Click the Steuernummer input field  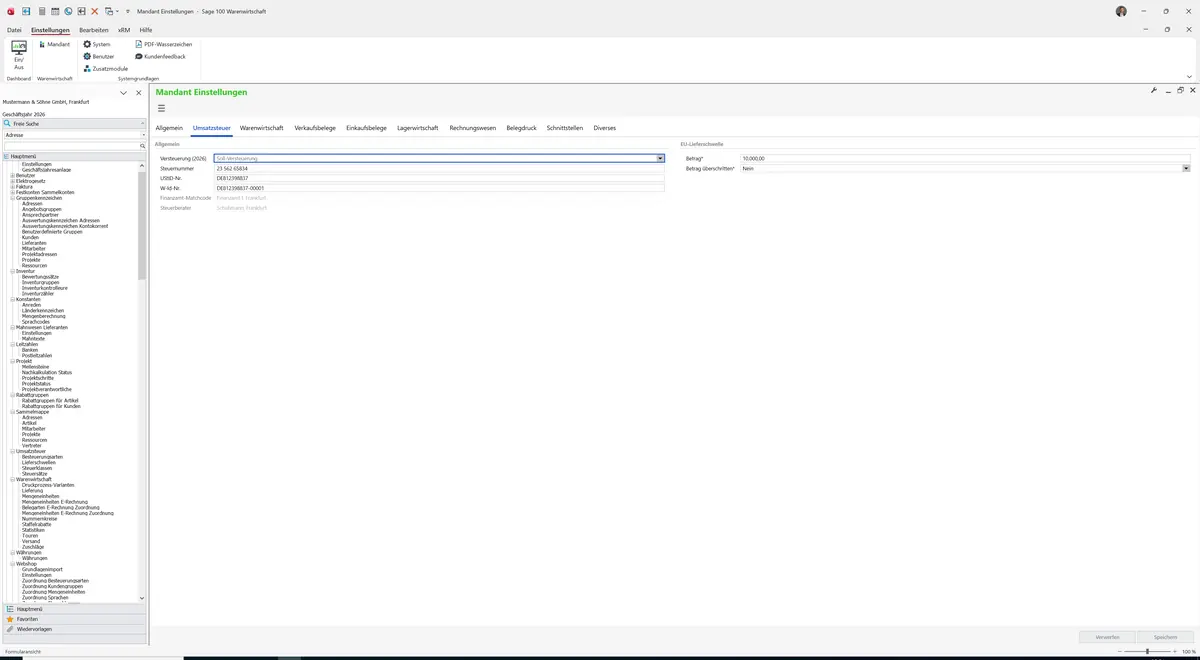coord(439,168)
